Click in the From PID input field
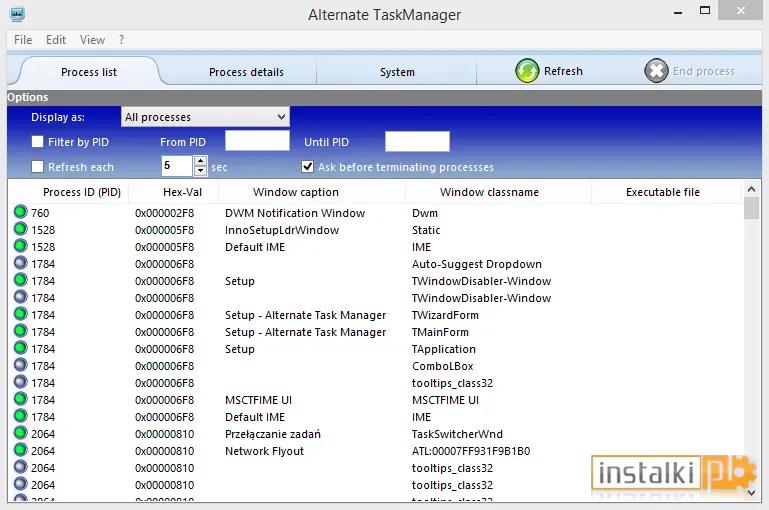Screen dimensions: 769x510 (257, 141)
